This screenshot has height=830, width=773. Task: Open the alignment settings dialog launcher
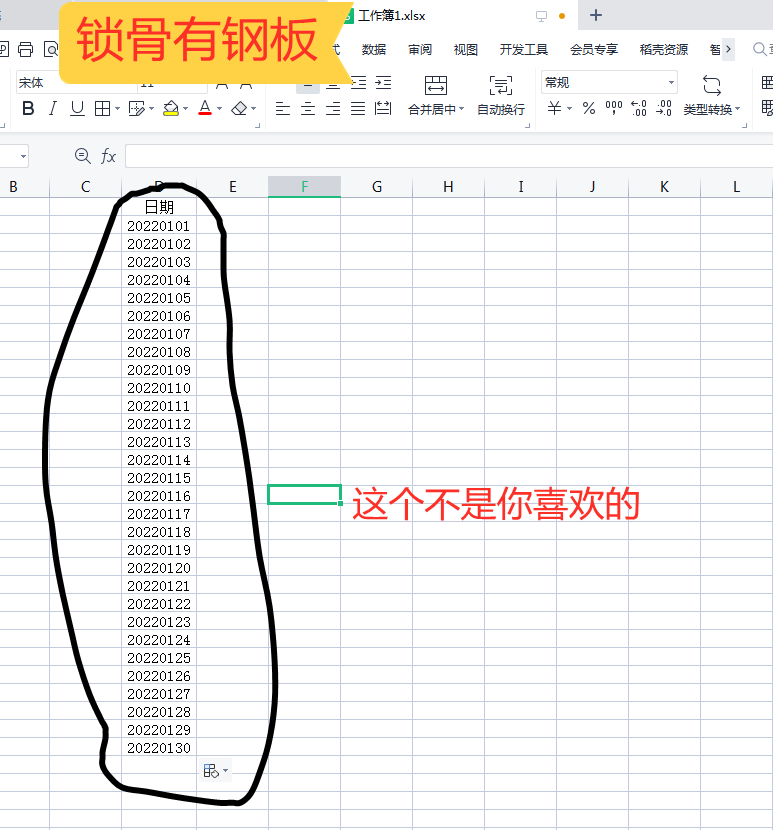(528, 125)
